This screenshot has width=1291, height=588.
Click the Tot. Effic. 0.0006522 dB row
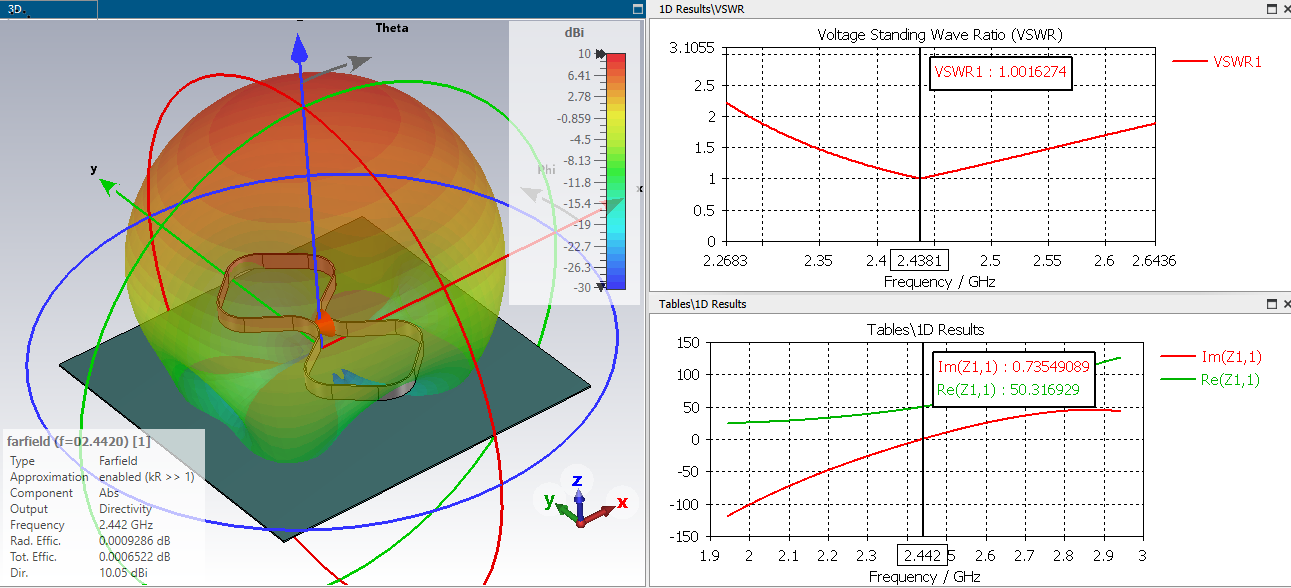[x=88, y=557]
